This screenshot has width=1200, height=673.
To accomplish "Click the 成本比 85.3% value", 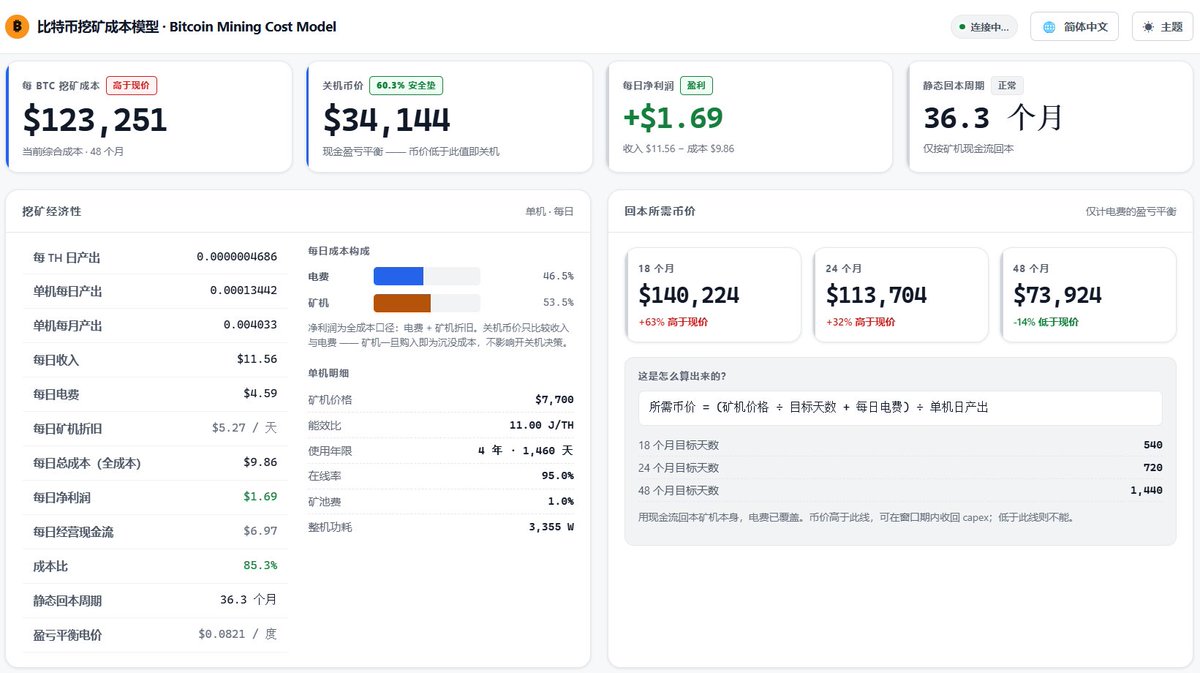I will tap(260, 566).
